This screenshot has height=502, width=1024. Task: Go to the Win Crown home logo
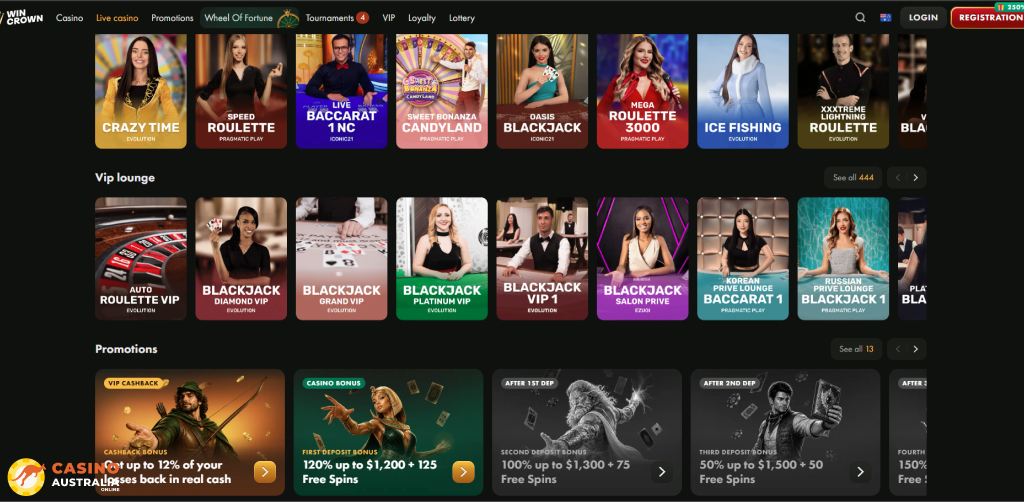click(x=22, y=18)
